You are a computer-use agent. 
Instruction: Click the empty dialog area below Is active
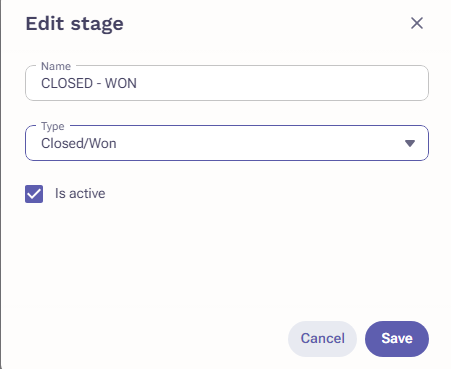[227, 260]
